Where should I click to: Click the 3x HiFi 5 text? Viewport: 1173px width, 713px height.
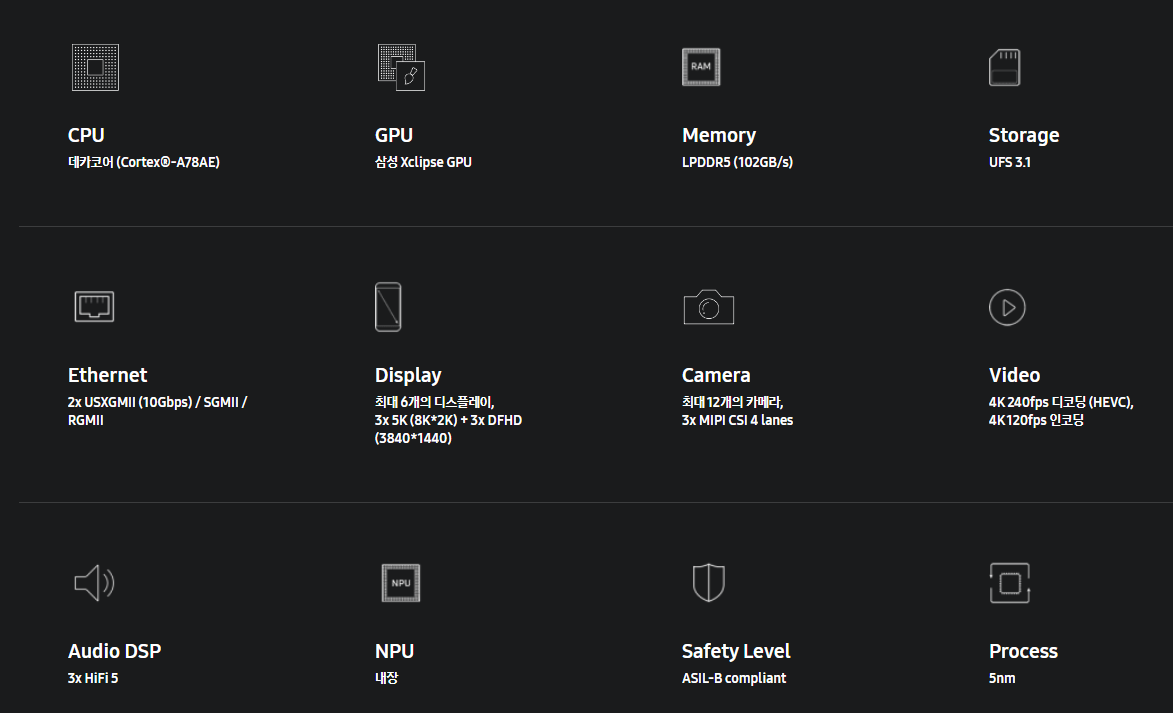coord(100,678)
